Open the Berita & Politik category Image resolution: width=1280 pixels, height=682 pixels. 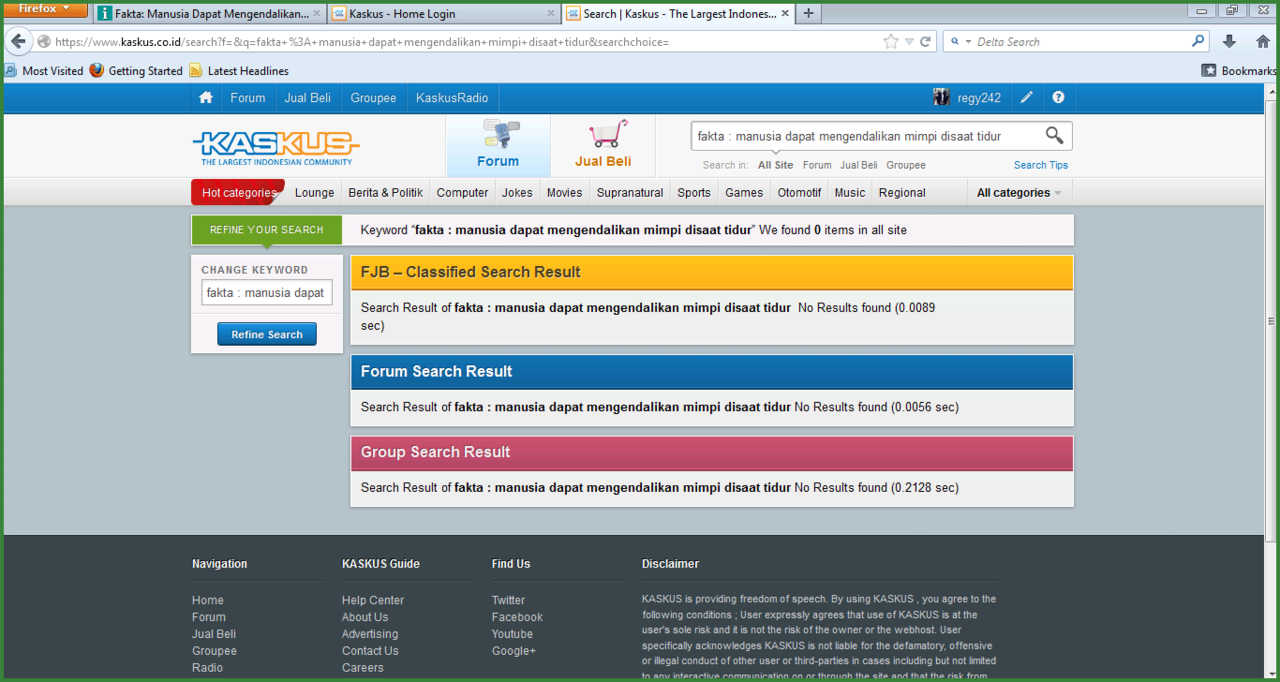click(386, 193)
